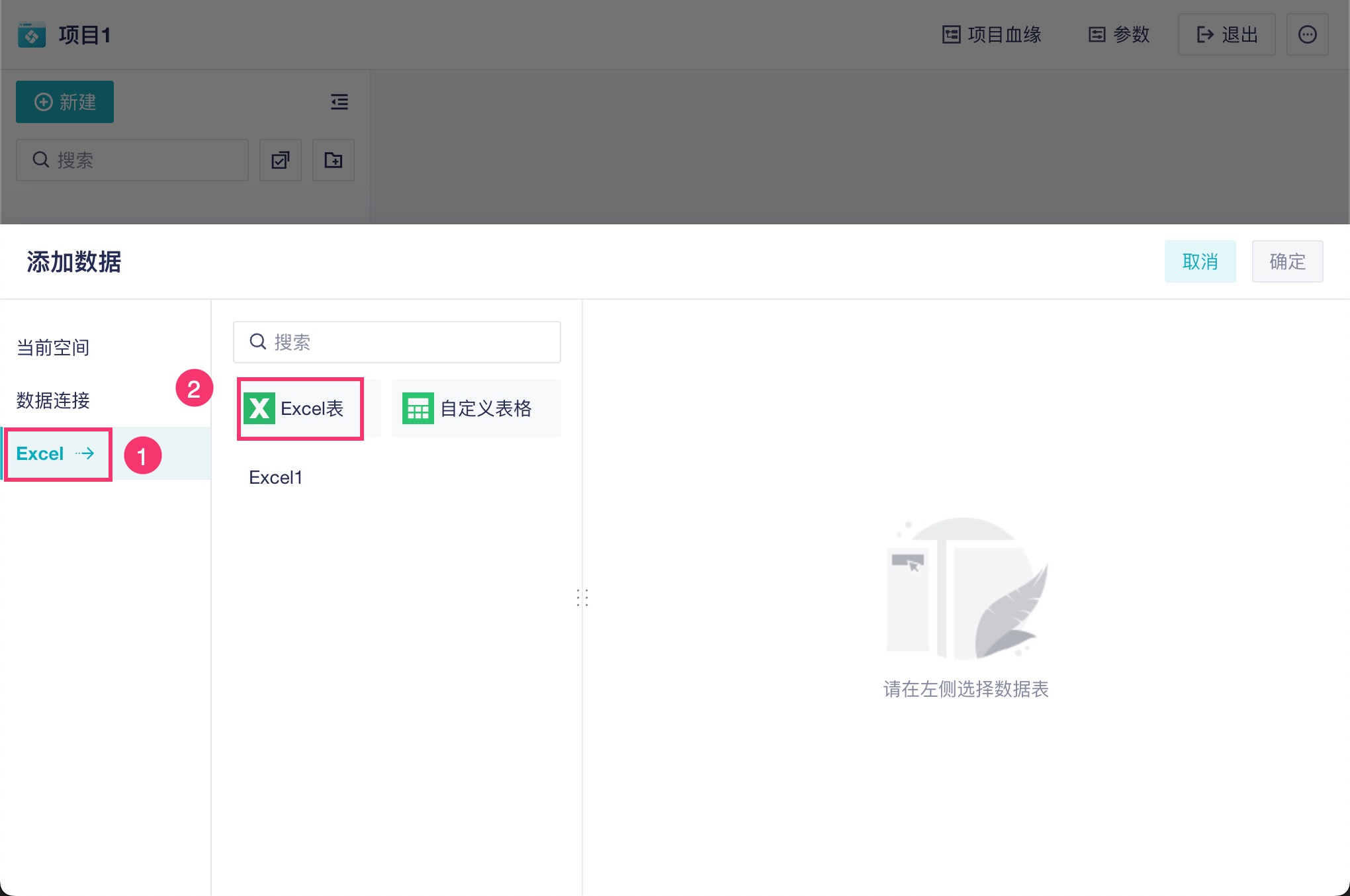Open 项目血缘 lineage view
The image size is (1350, 896).
(x=991, y=34)
